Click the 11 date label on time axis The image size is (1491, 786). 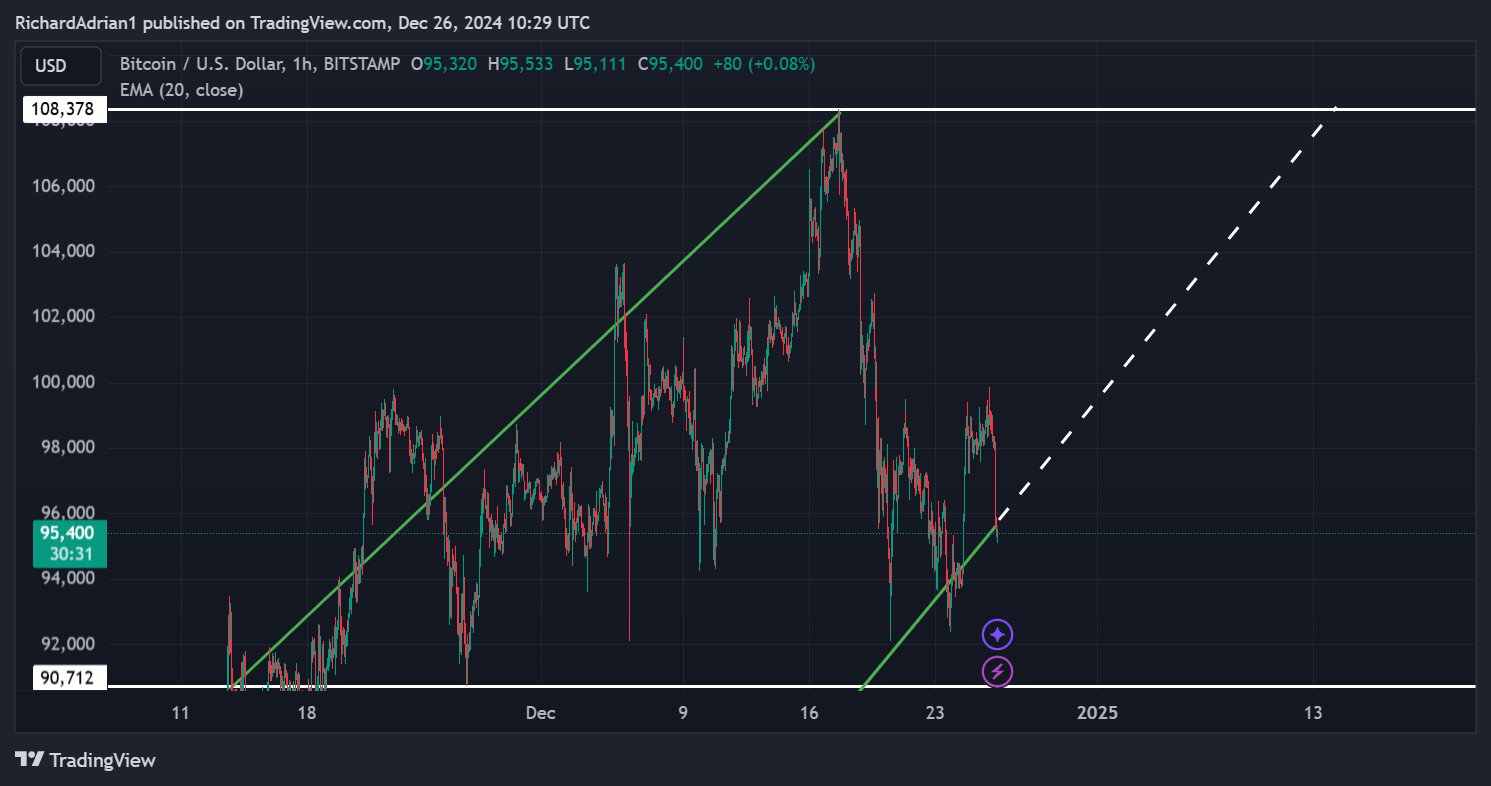point(180,713)
